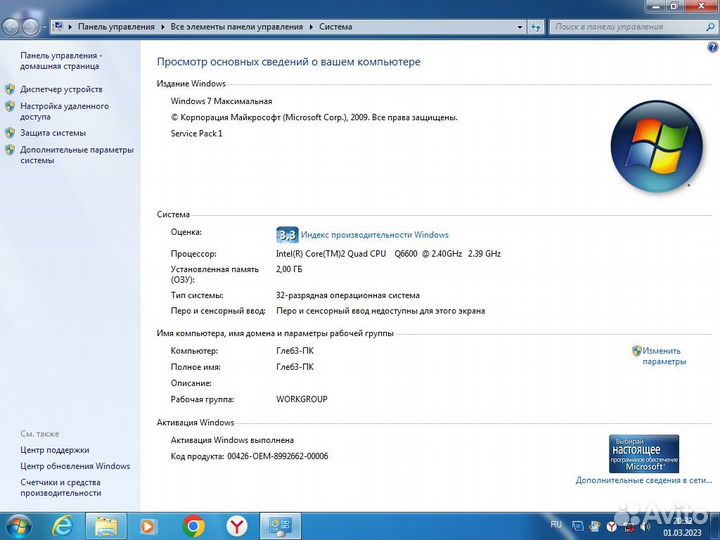
Task: Open Панель управления - домашняя страница
Action: click(x=61, y=61)
